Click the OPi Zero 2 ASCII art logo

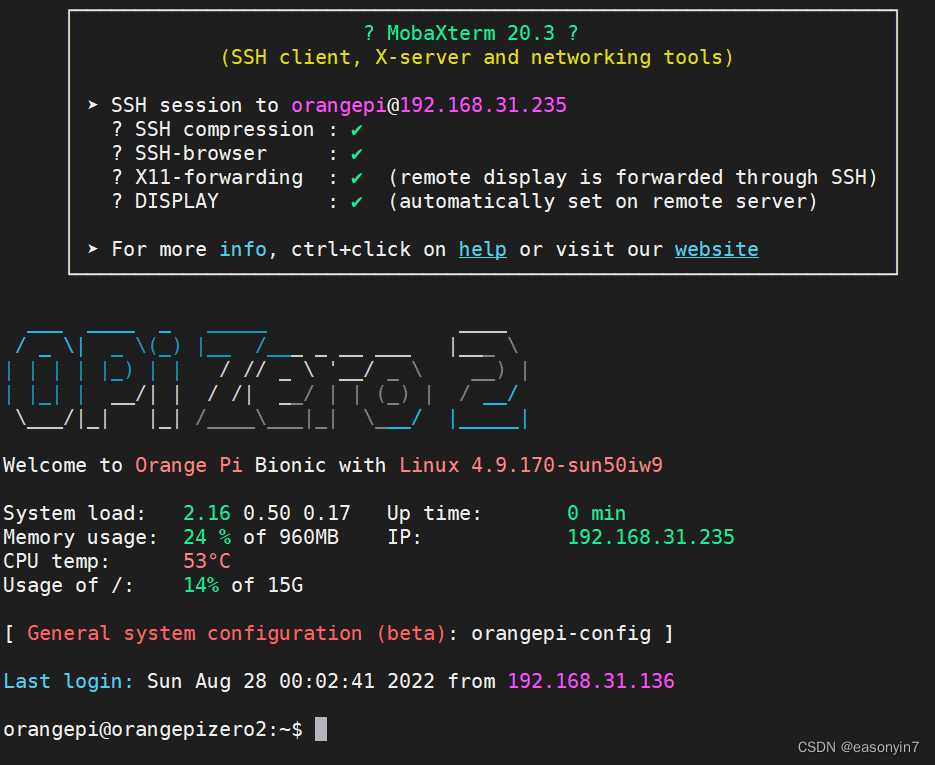[267, 377]
